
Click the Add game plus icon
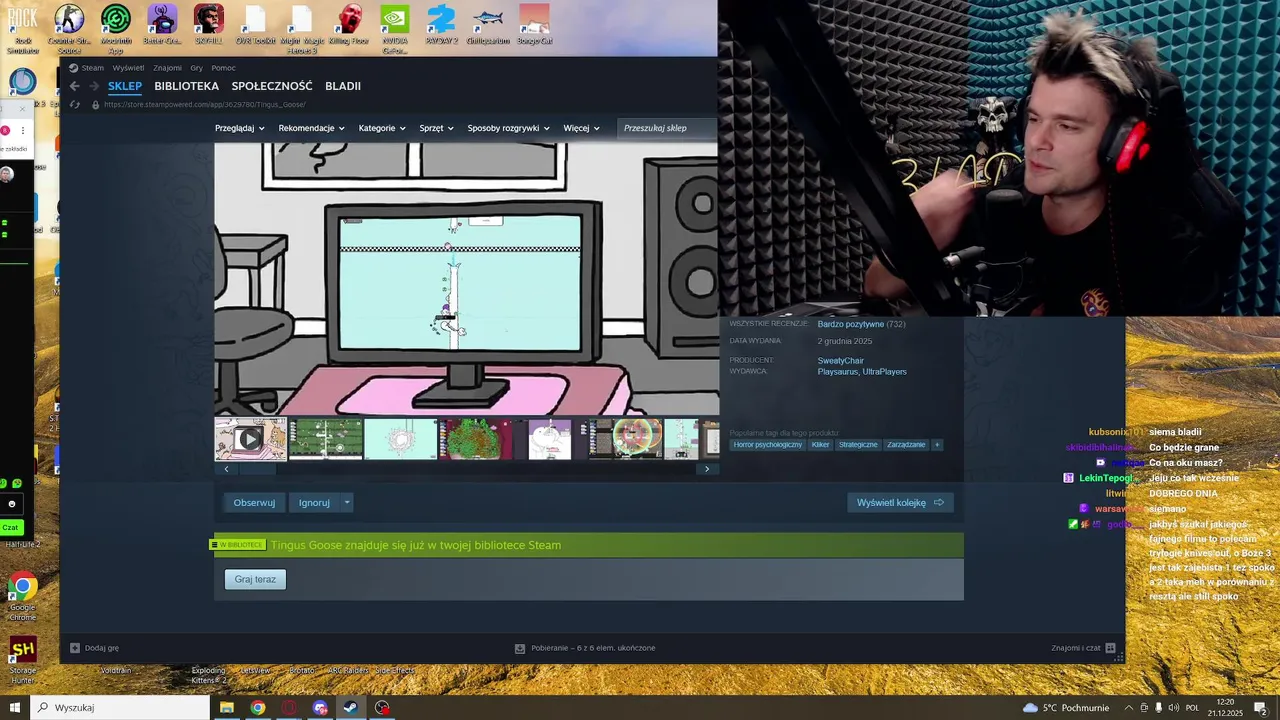click(x=75, y=648)
